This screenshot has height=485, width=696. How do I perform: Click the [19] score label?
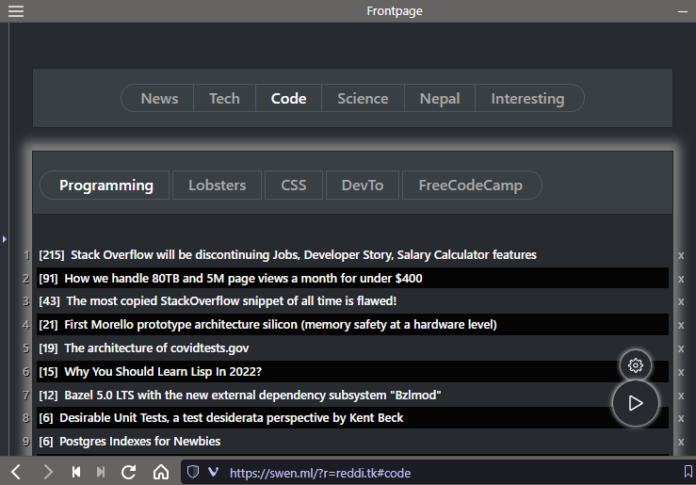coord(48,348)
